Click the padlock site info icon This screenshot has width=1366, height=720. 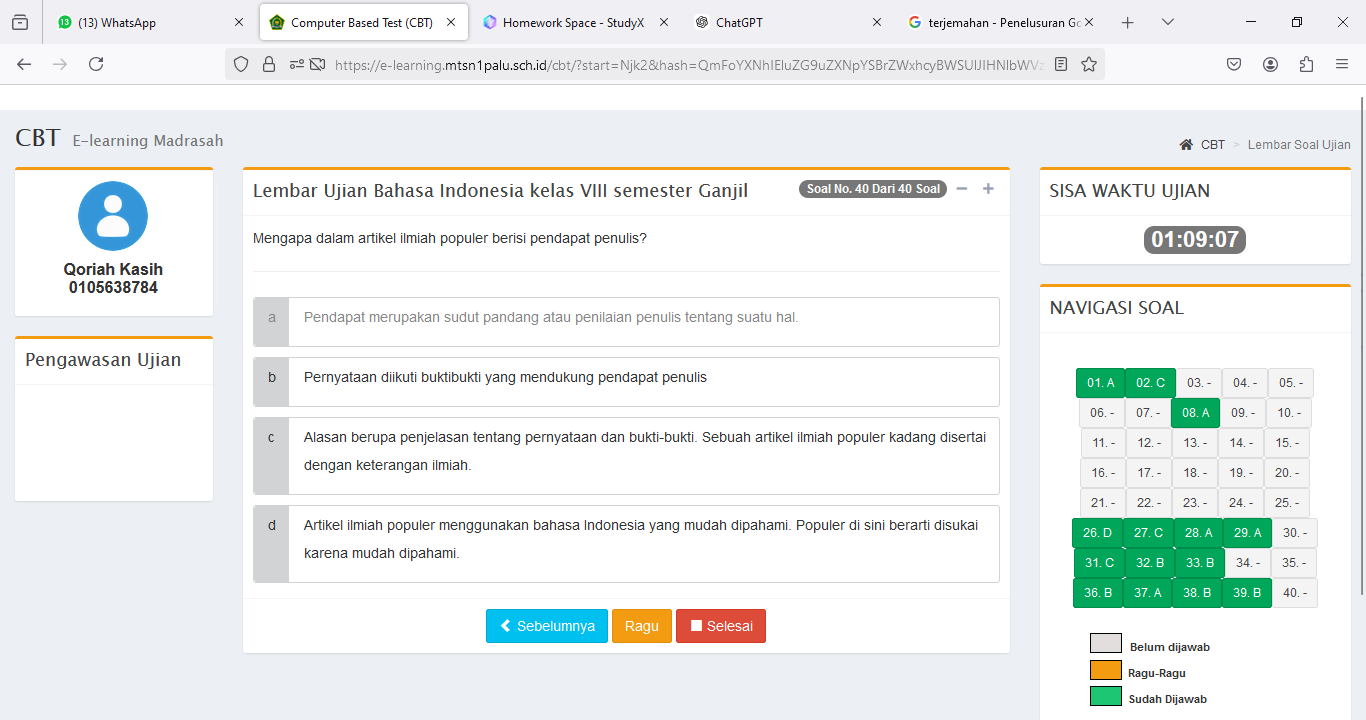tap(268, 64)
